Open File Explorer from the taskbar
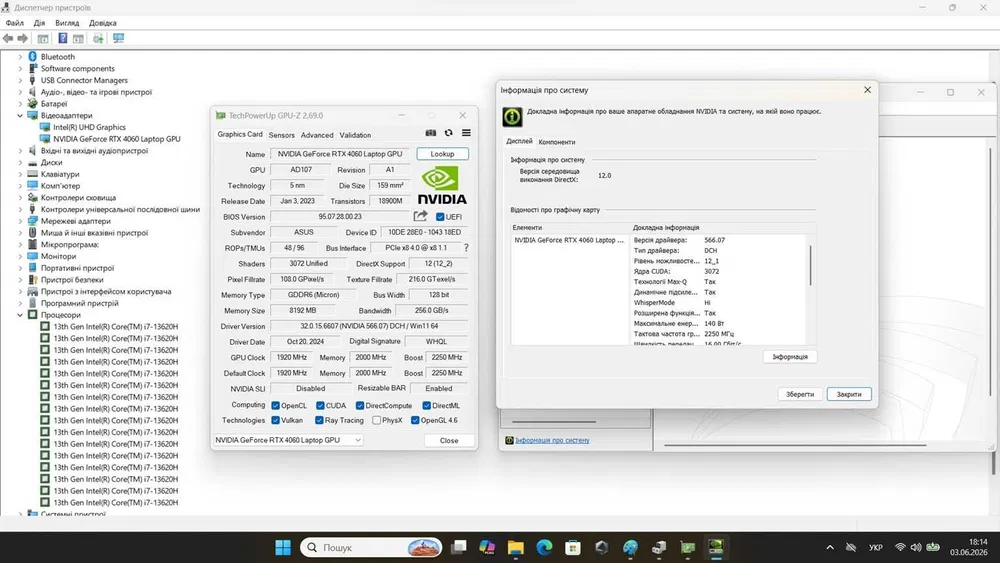This screenshot has height=563, width=1000. 515,547
